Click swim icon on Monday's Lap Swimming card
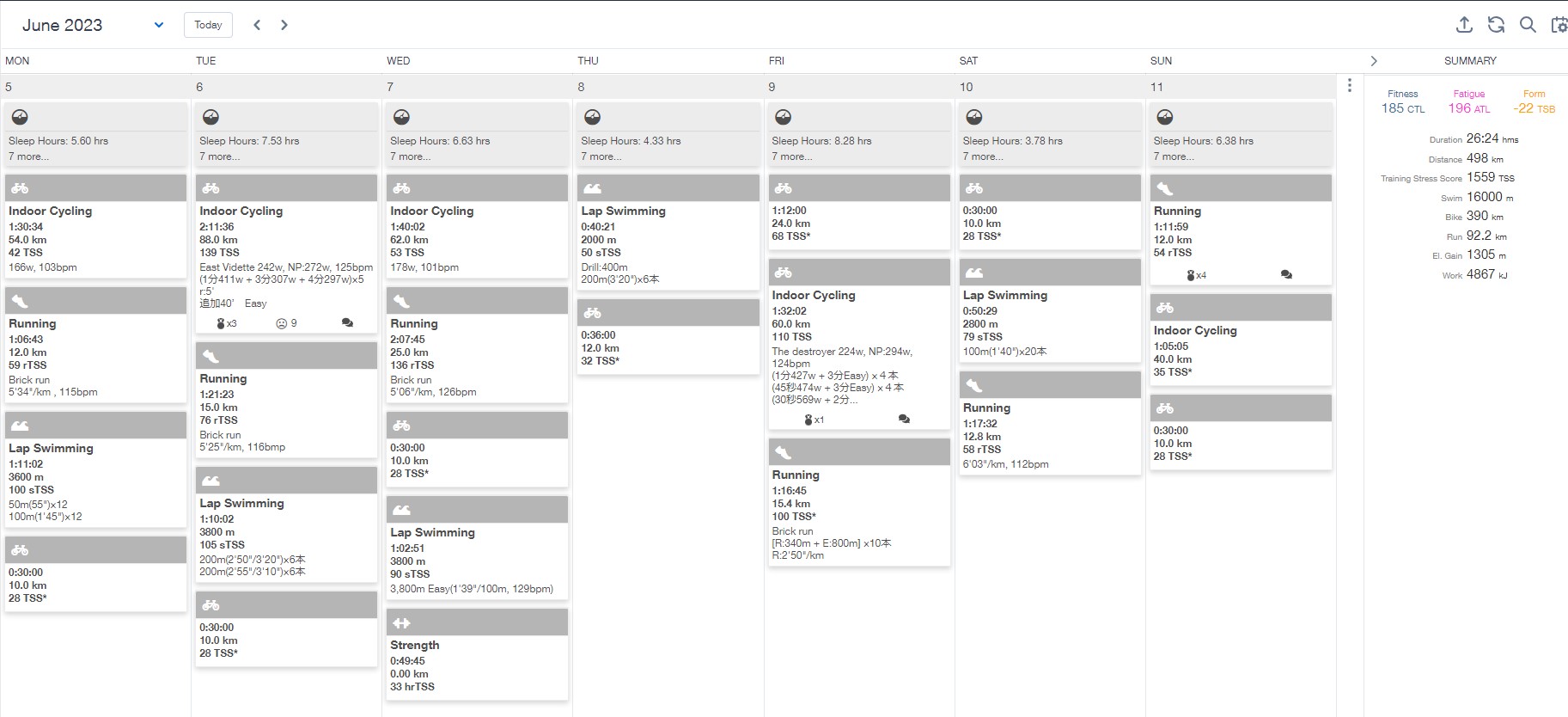 20,426
